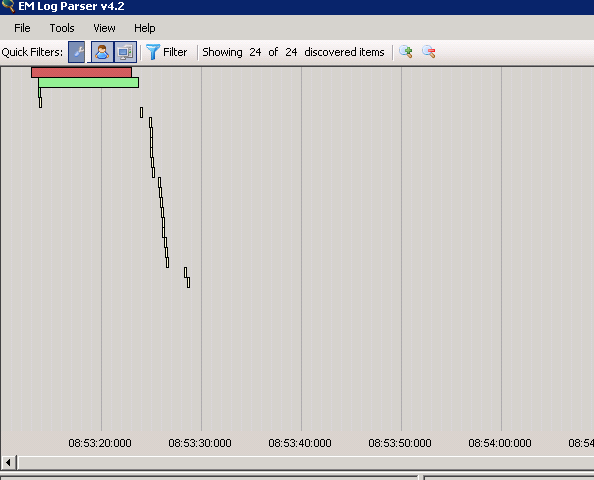Click the 08:53:40:000 time label
Viewport: 594px width, 480px height.
(300, 443)
